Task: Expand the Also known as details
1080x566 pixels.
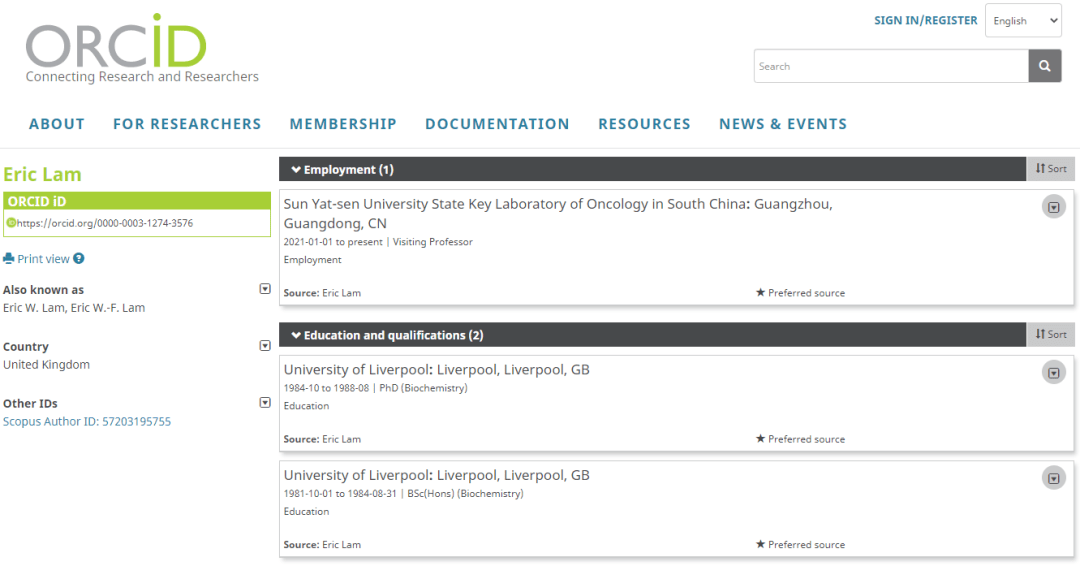Action: (265, 289)
